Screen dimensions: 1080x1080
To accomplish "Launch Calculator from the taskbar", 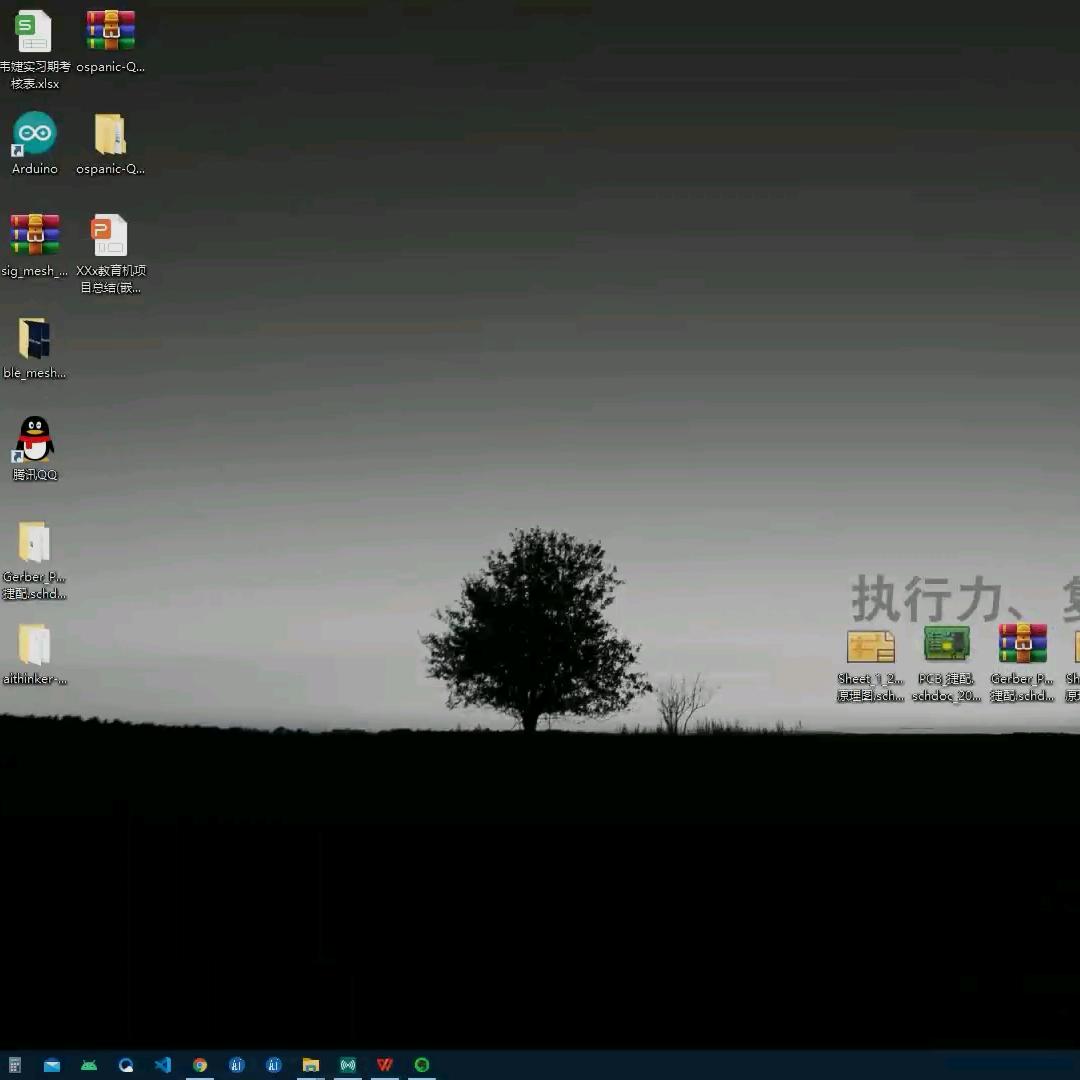I will tap(15, 1065).
